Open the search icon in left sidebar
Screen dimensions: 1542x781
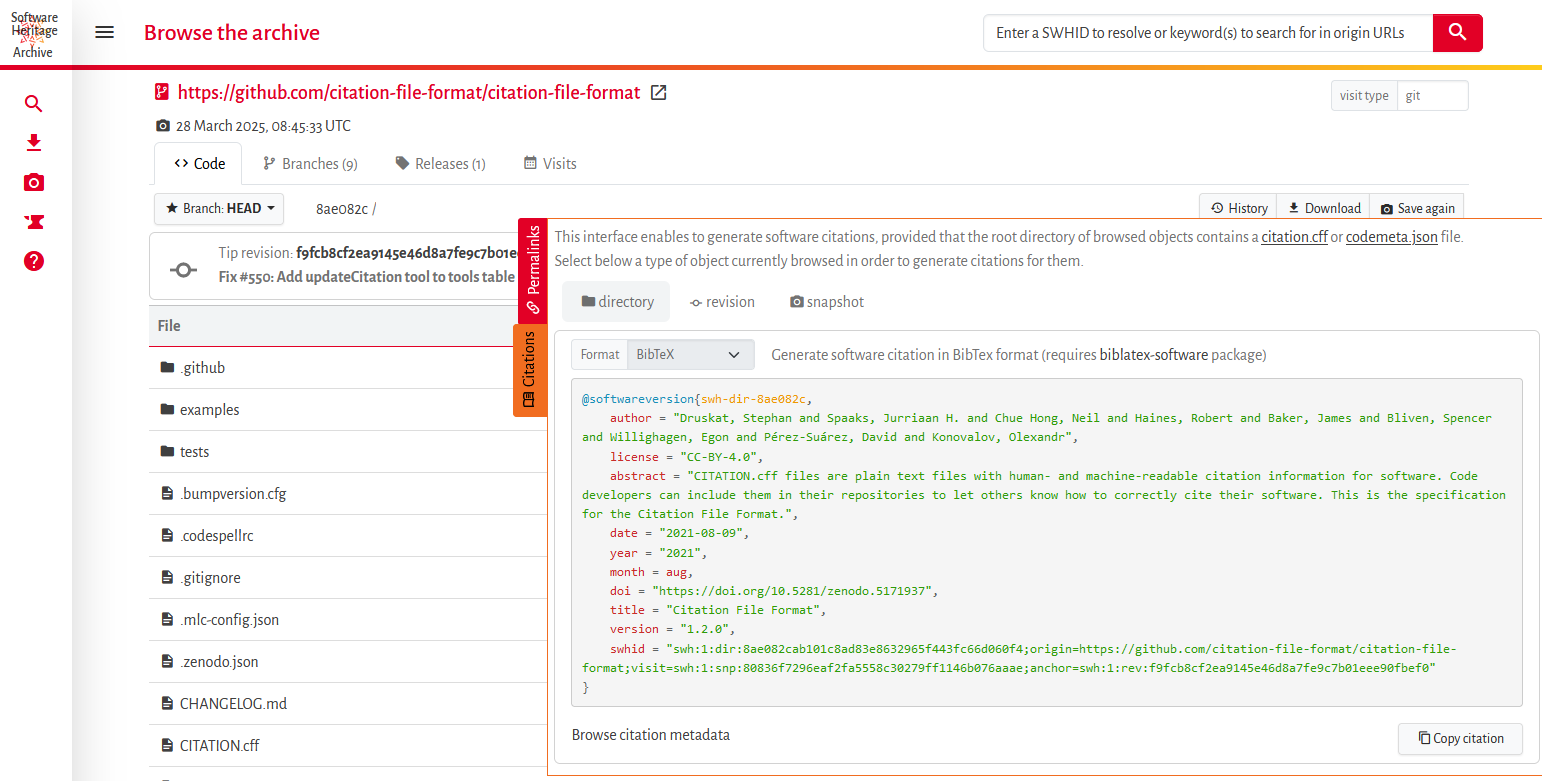(34, 104)
